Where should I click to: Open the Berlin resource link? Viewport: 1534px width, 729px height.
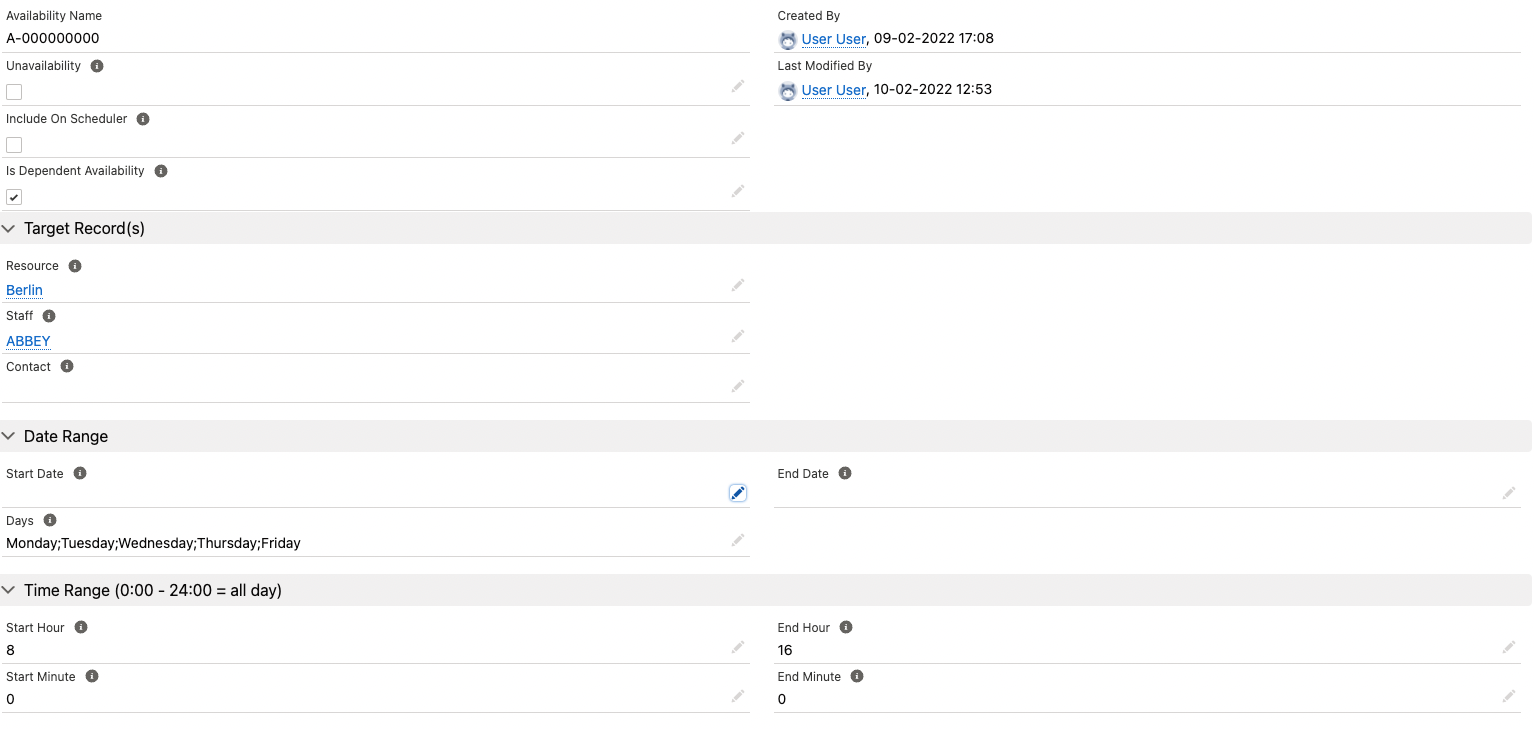pos(24,290)
